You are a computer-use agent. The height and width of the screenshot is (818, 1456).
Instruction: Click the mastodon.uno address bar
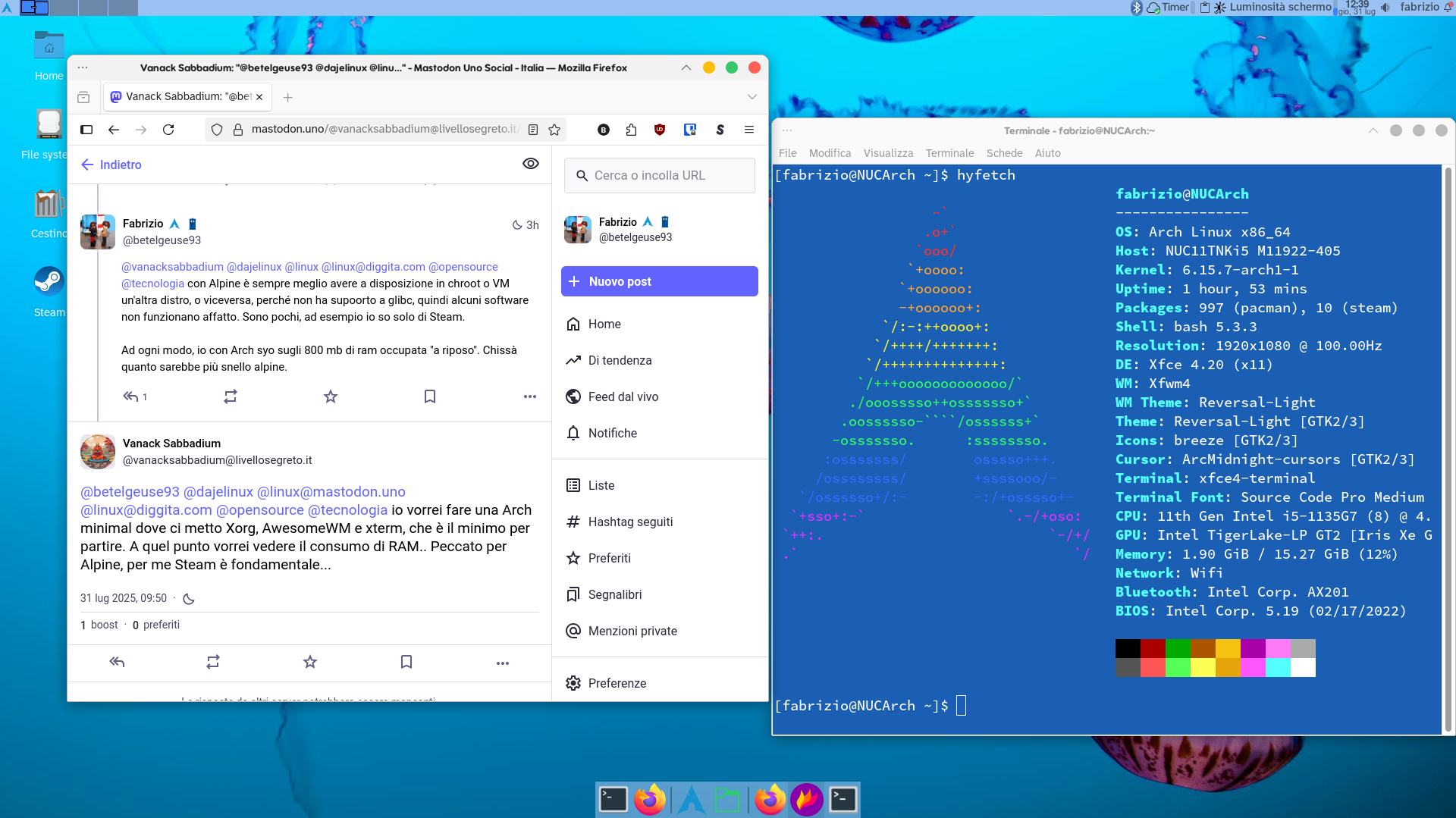[385, 130]
